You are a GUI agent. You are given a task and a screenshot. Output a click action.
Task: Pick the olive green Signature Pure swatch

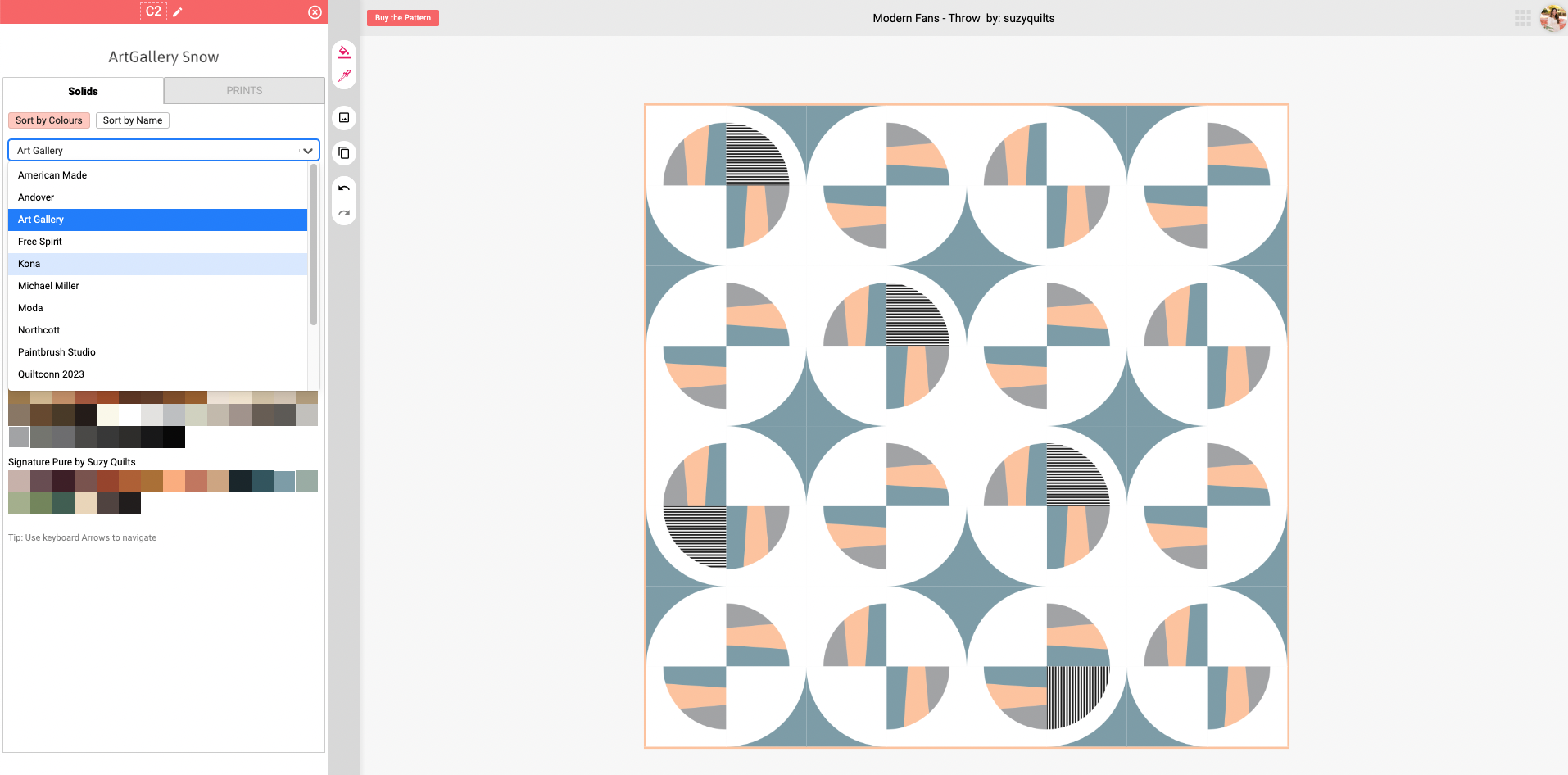41,504
